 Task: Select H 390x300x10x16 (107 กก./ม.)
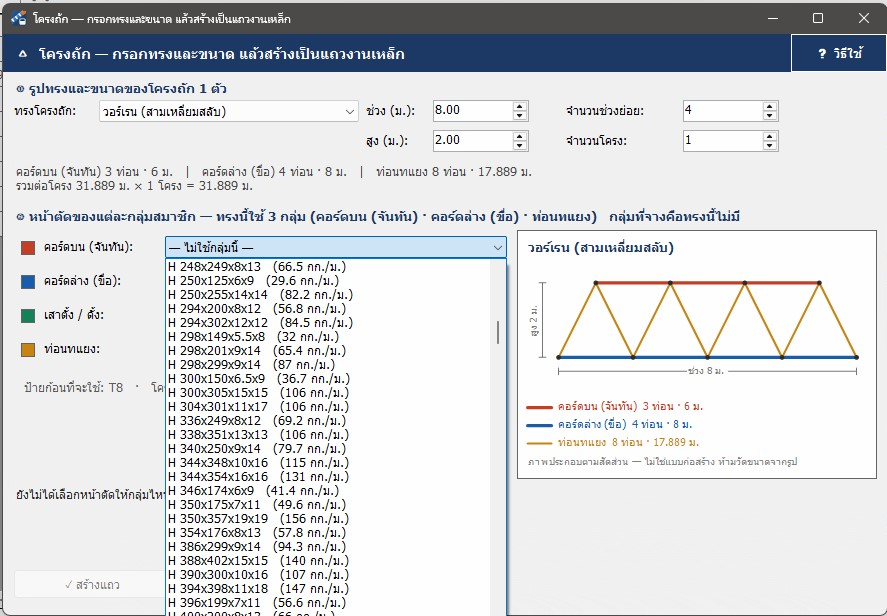click(x=328, y=575)
